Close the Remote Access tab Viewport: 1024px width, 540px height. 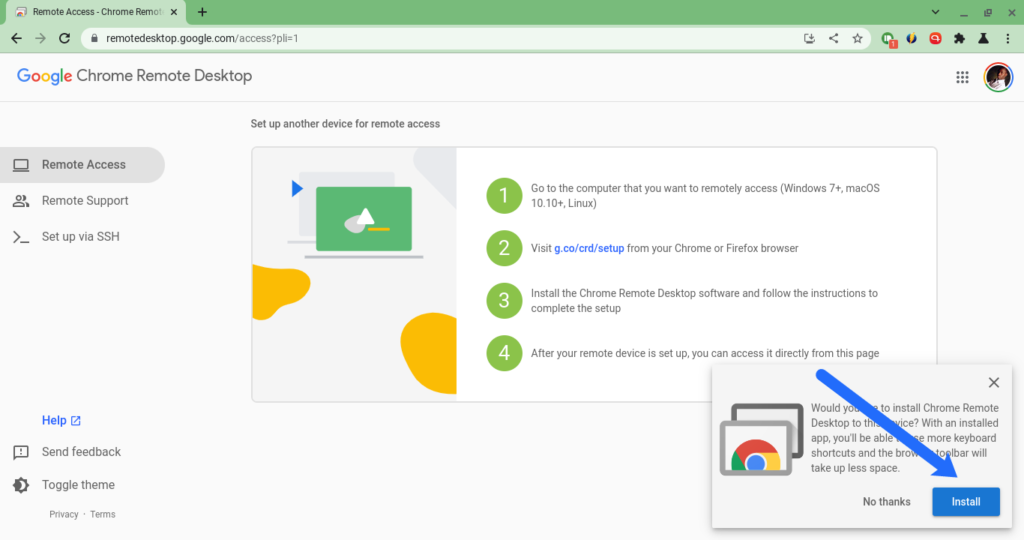(174, 12)
